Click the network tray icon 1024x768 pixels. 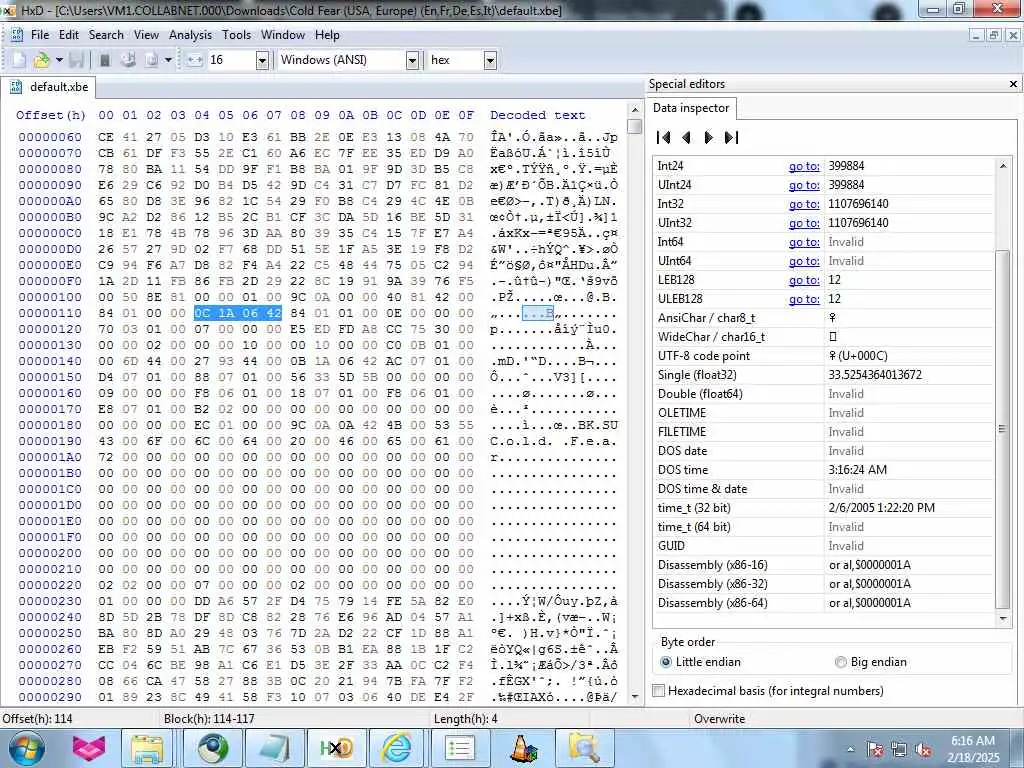899,750
